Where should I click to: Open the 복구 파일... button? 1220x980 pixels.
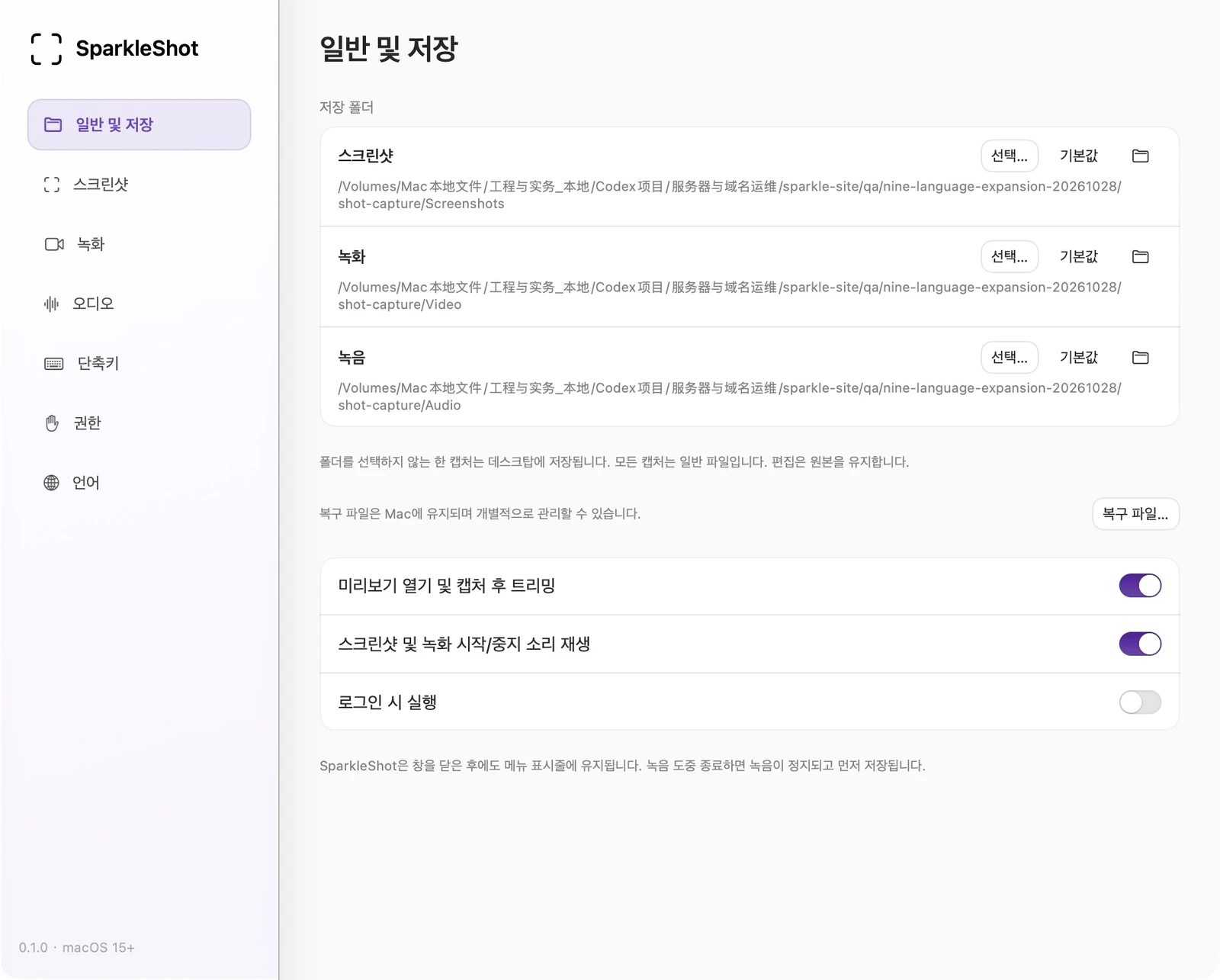pos(1135,514)
